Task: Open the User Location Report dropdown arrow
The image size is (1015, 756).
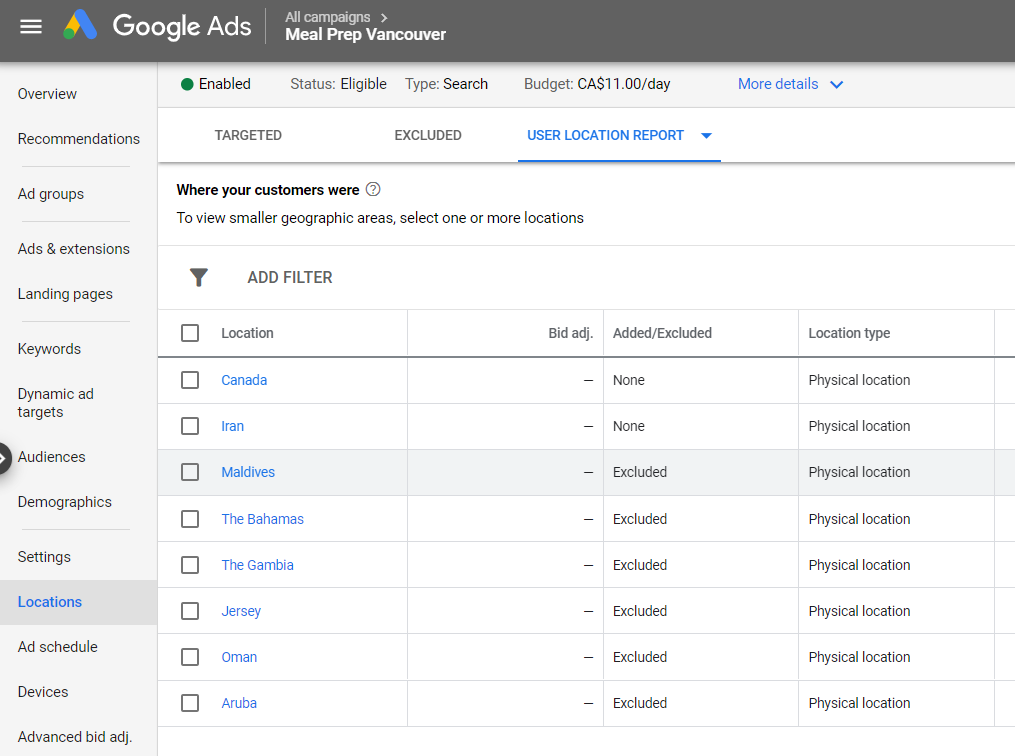Action: pyautogui.click(x=706, y=136)
